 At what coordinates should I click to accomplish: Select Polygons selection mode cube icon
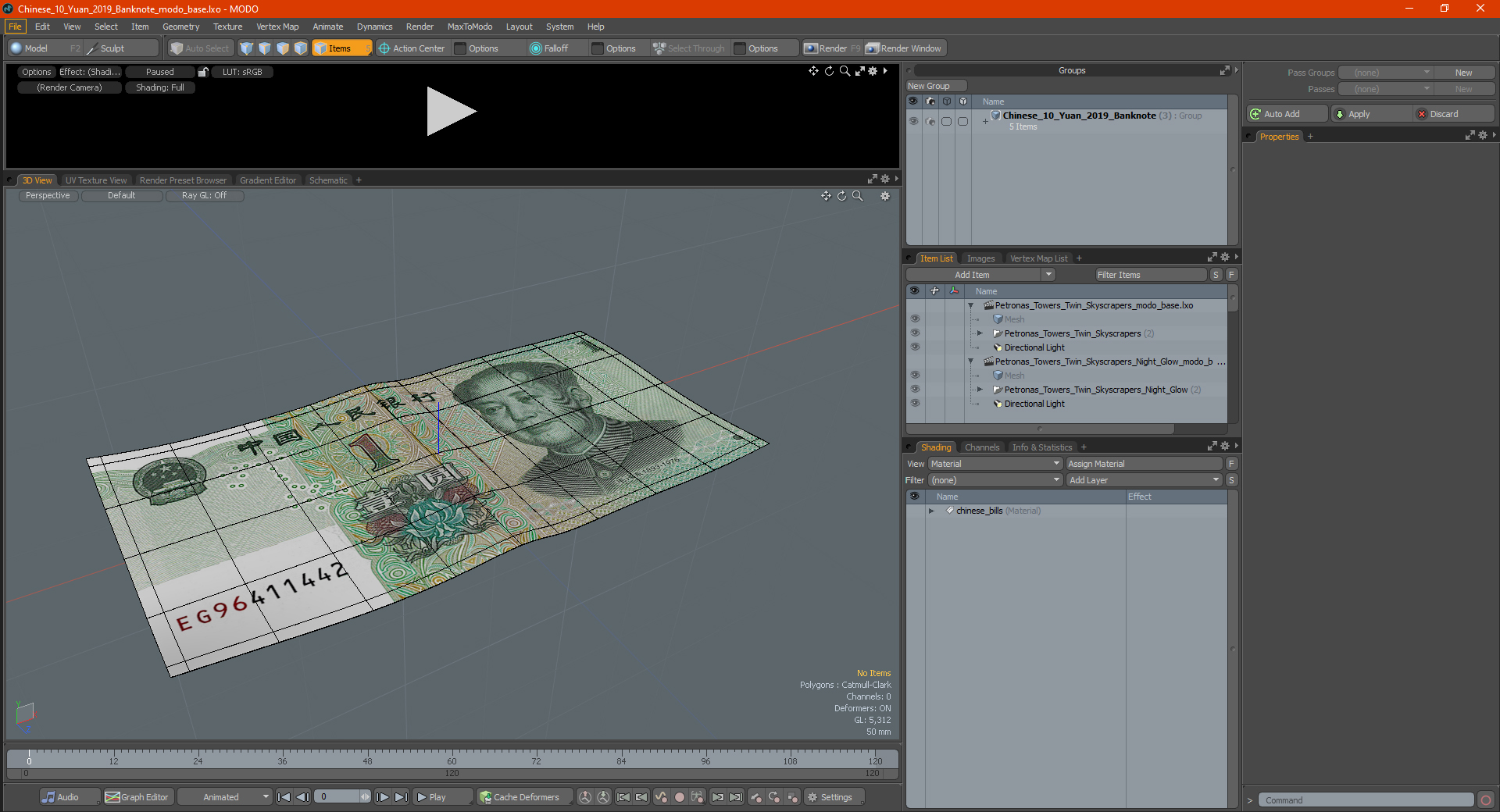(x=283, y=48)
